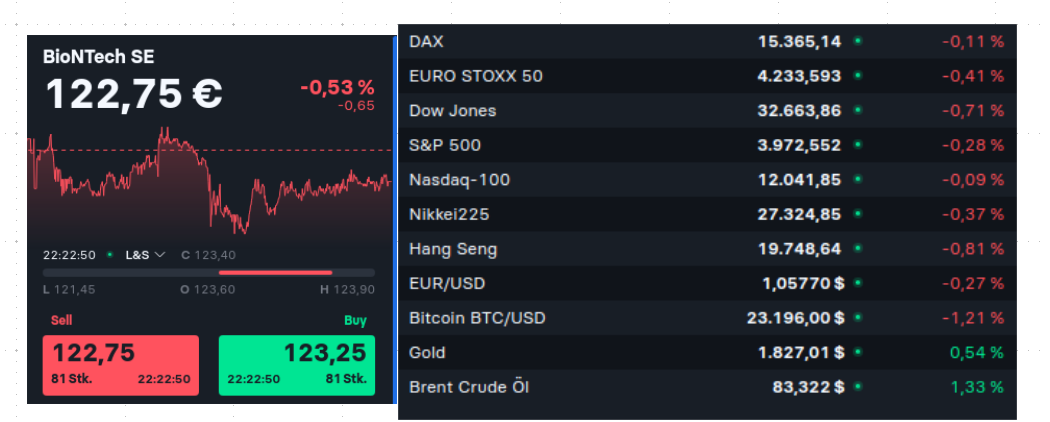Select the DAX index row
The height and width of the screenshot is (422, 1050).
[x=706, y=42]
